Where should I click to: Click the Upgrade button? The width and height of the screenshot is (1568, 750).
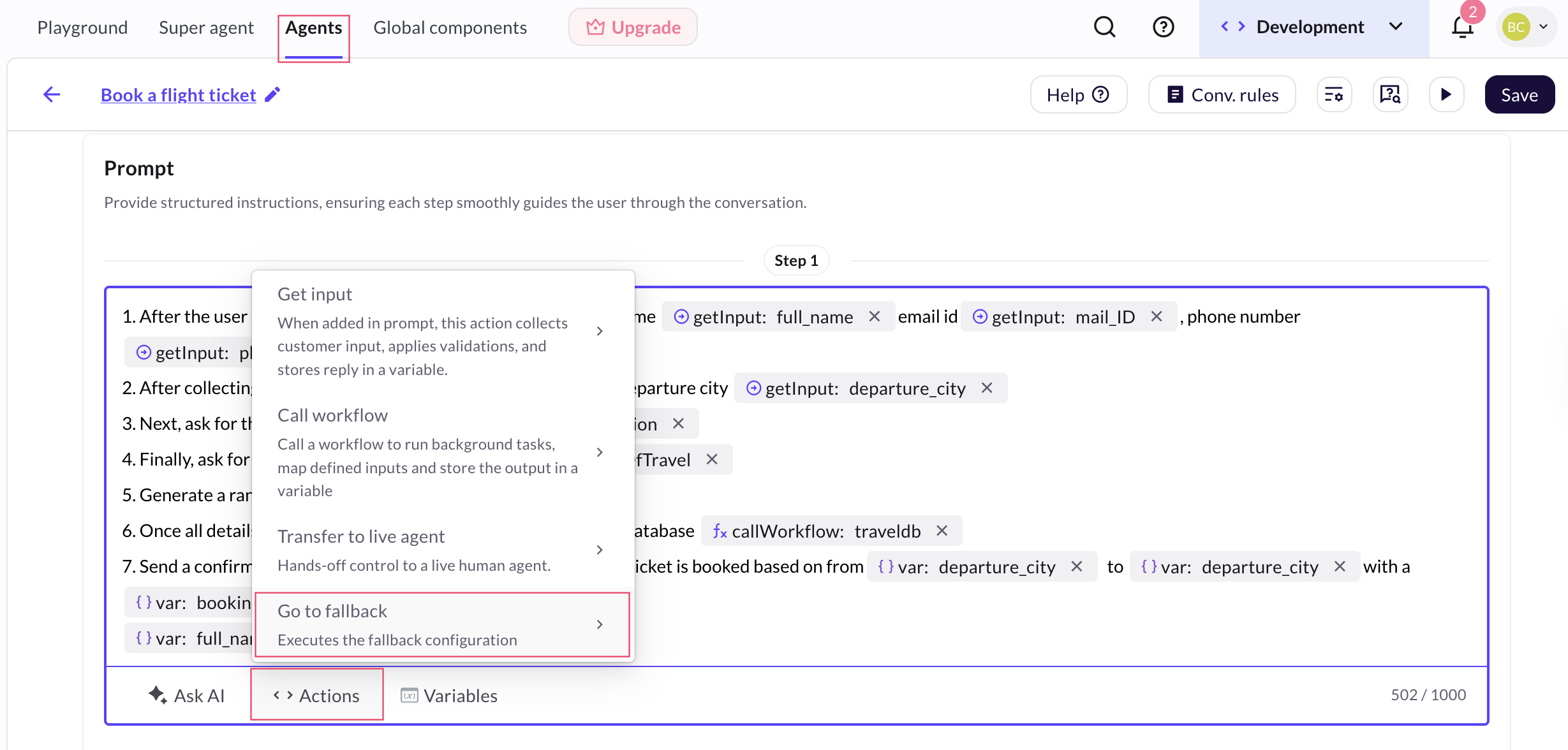pos(633,27)
